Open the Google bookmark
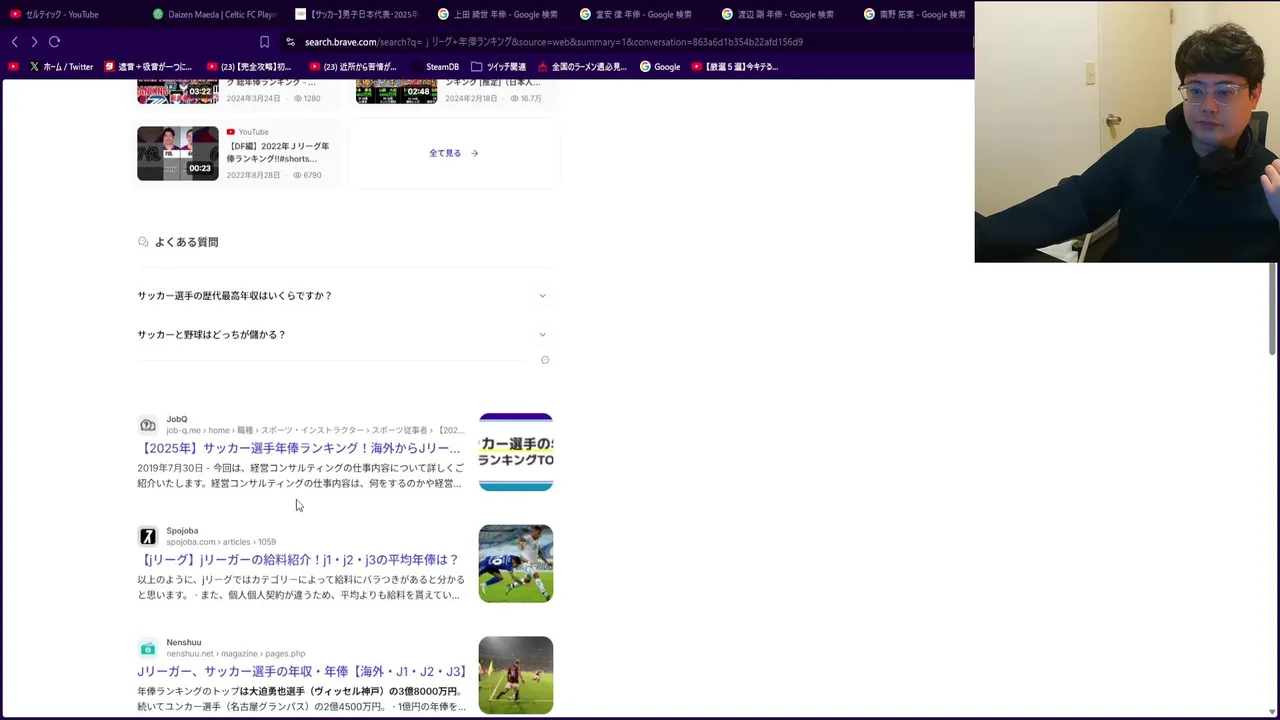1280x720 pixels. [x=660, y=67]
